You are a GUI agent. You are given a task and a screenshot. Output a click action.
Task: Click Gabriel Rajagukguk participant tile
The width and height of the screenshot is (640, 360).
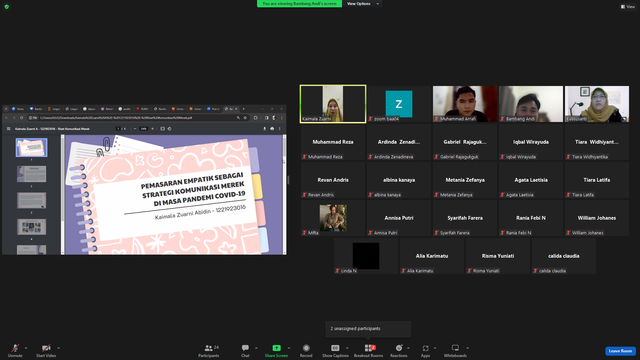pyautogui.click(x=465, y=142)
